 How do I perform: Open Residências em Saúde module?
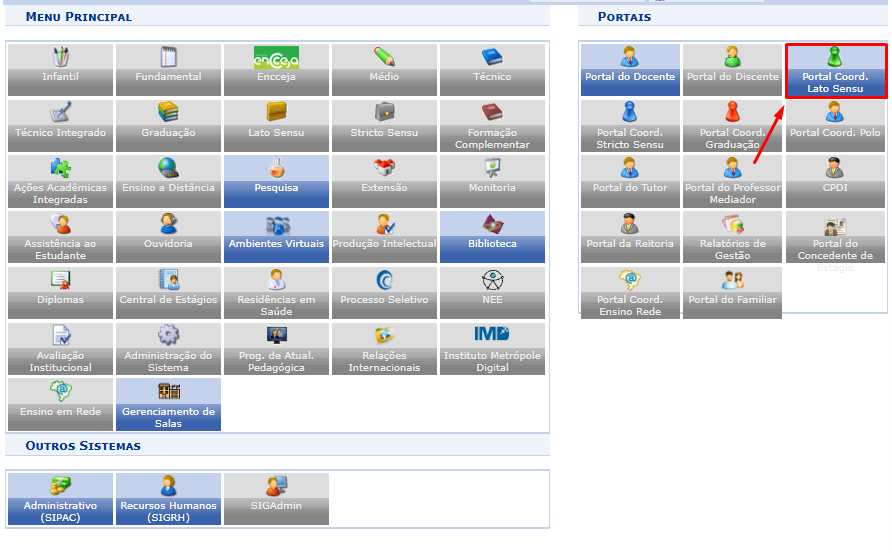276,292
